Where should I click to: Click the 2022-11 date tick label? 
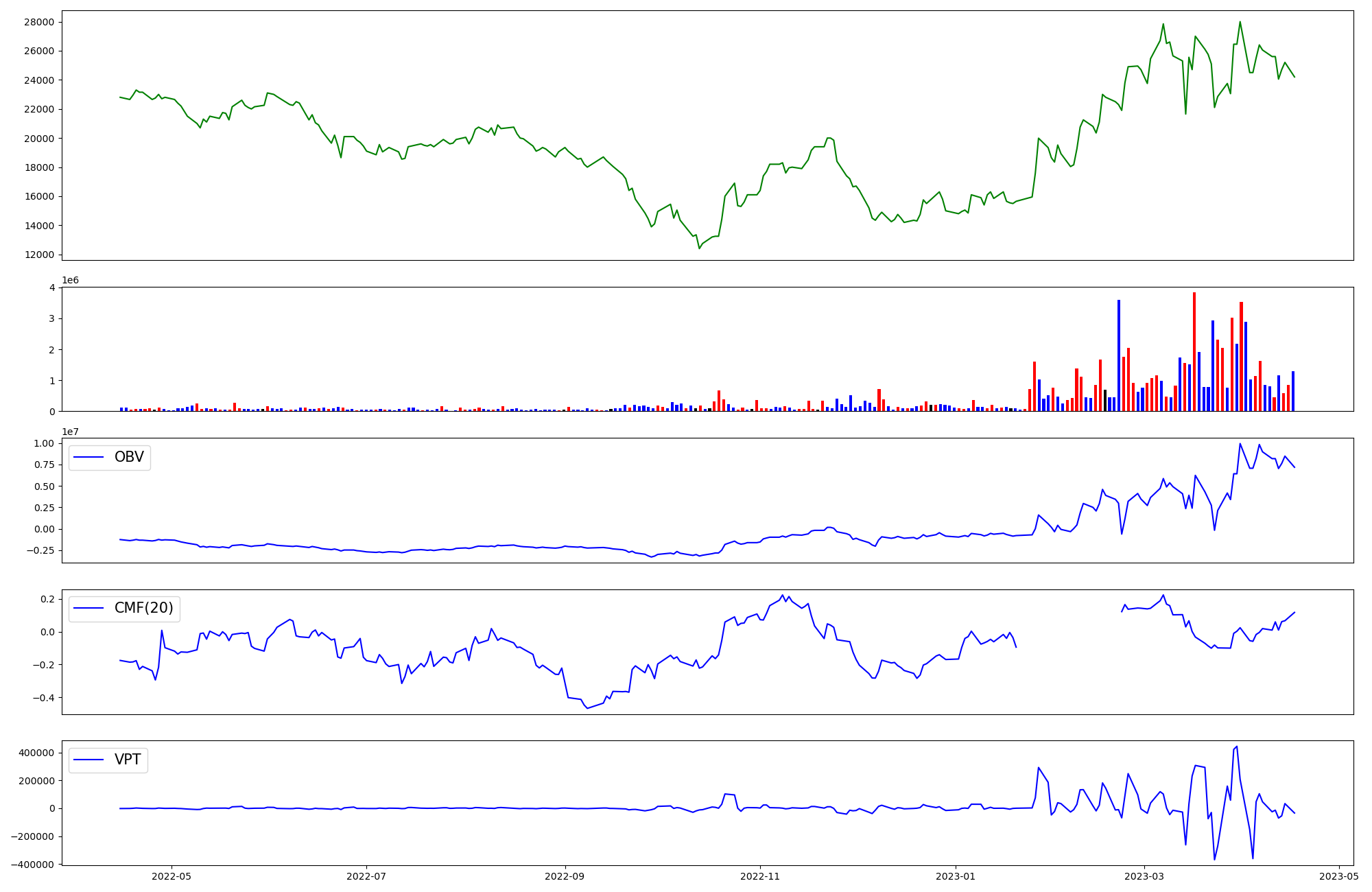coord(760,876)
